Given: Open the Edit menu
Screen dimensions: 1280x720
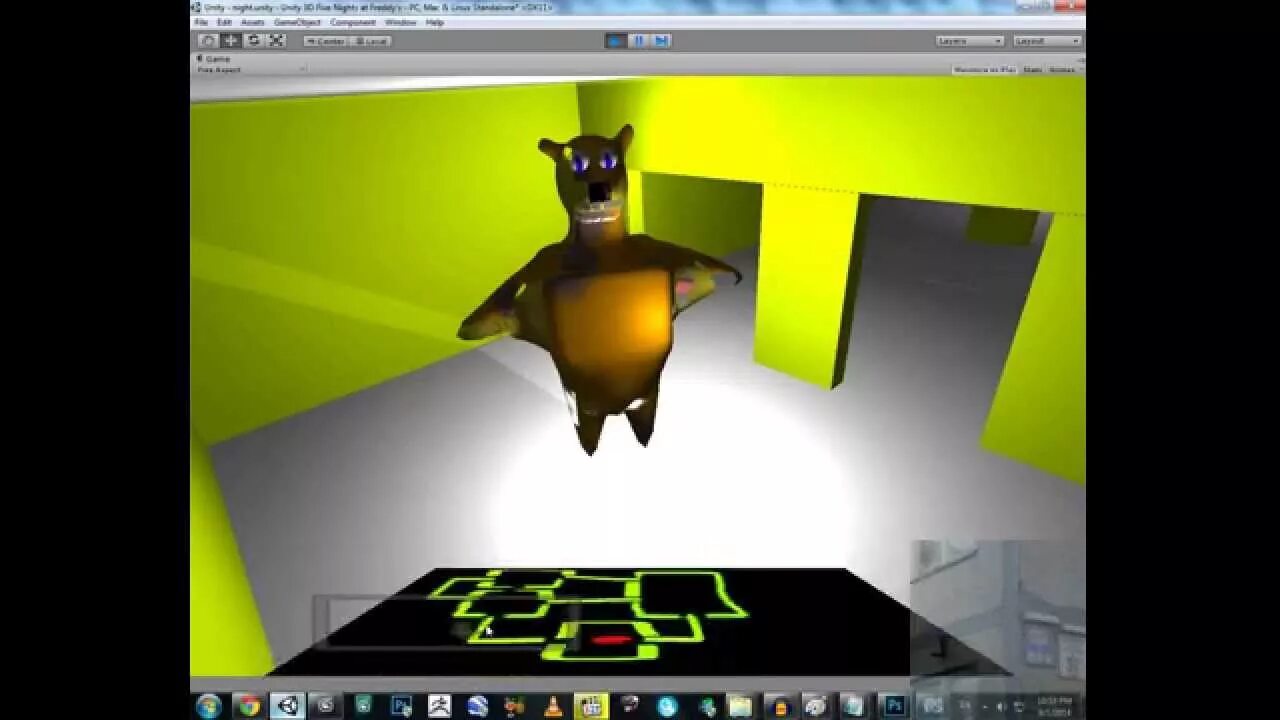Looking at the screenshot, I should [224, 22].
